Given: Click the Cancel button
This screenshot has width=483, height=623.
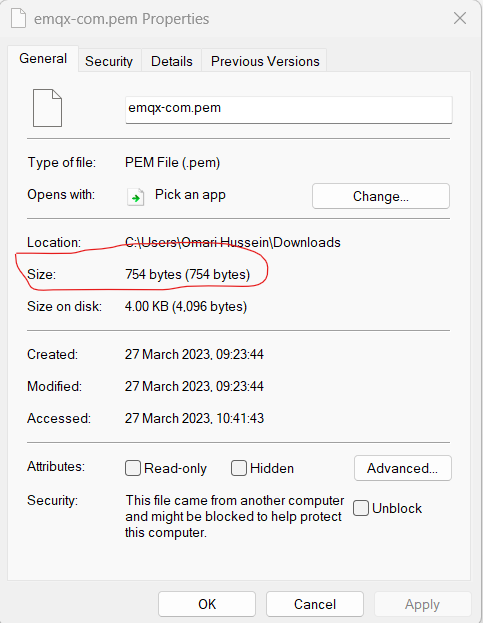Looking at the screenshot, I should tap(315, 604).
